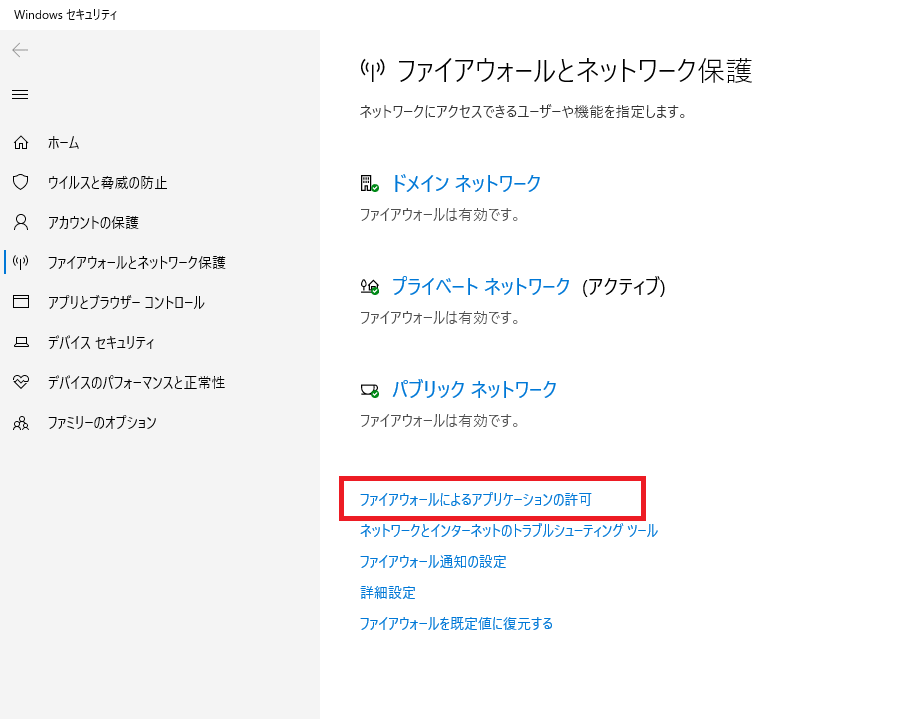
Task: Click the firewall antenna icon in sidebar
Action: [21, 262]
